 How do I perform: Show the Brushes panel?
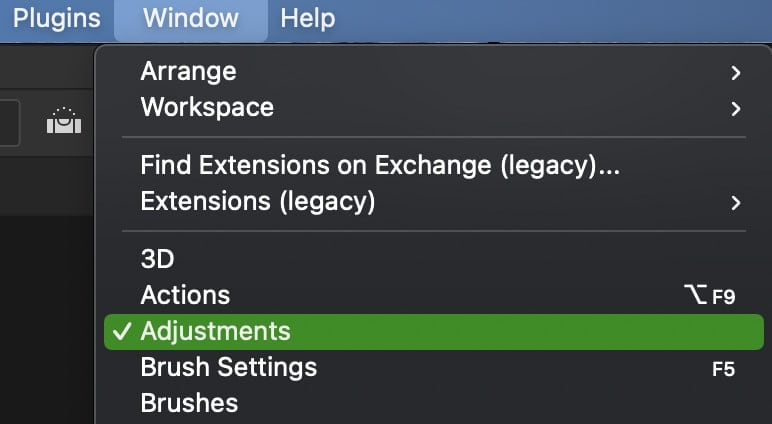[x=189, y=403]
